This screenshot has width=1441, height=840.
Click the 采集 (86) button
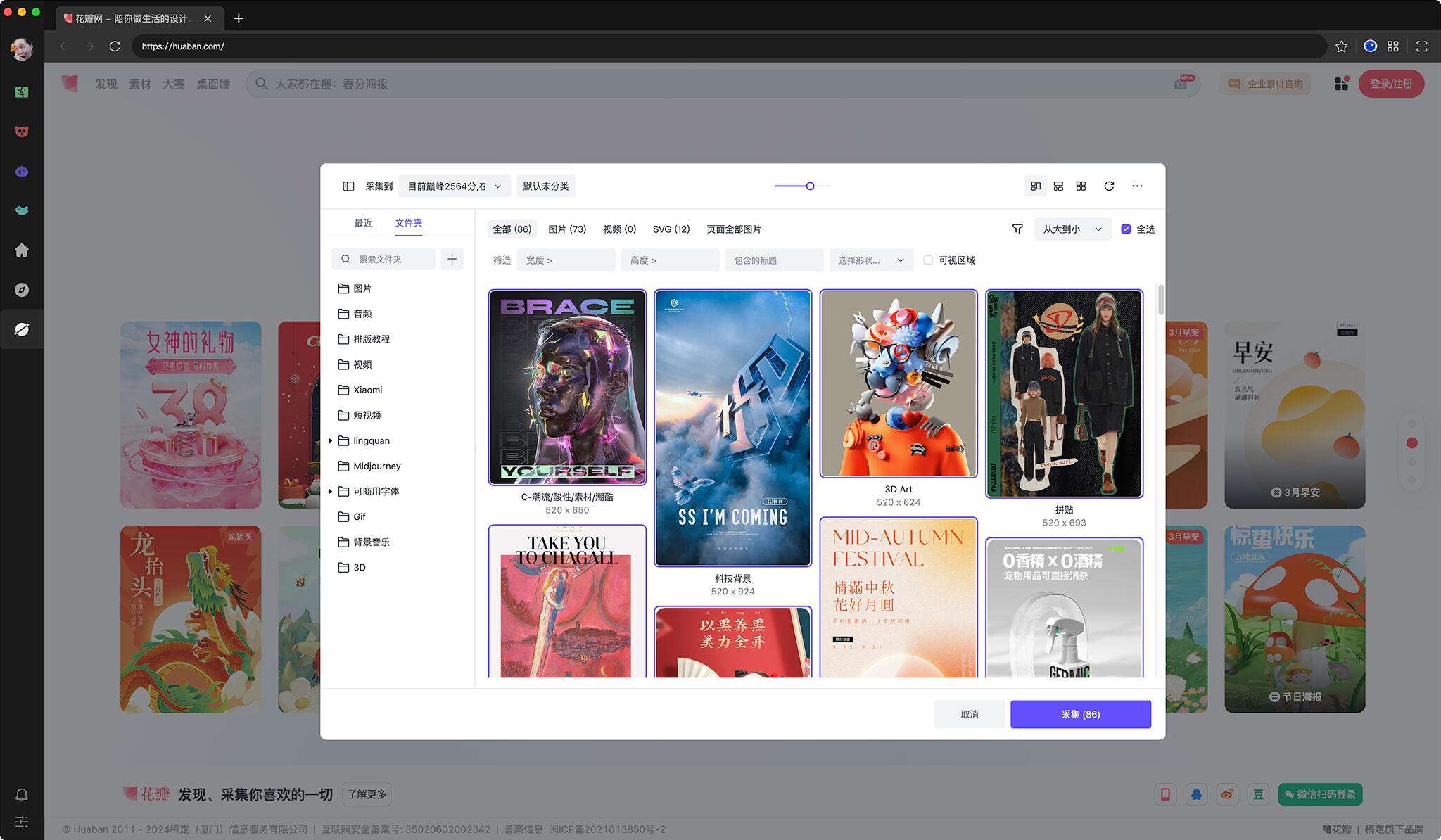click(x=1080, y=714)
